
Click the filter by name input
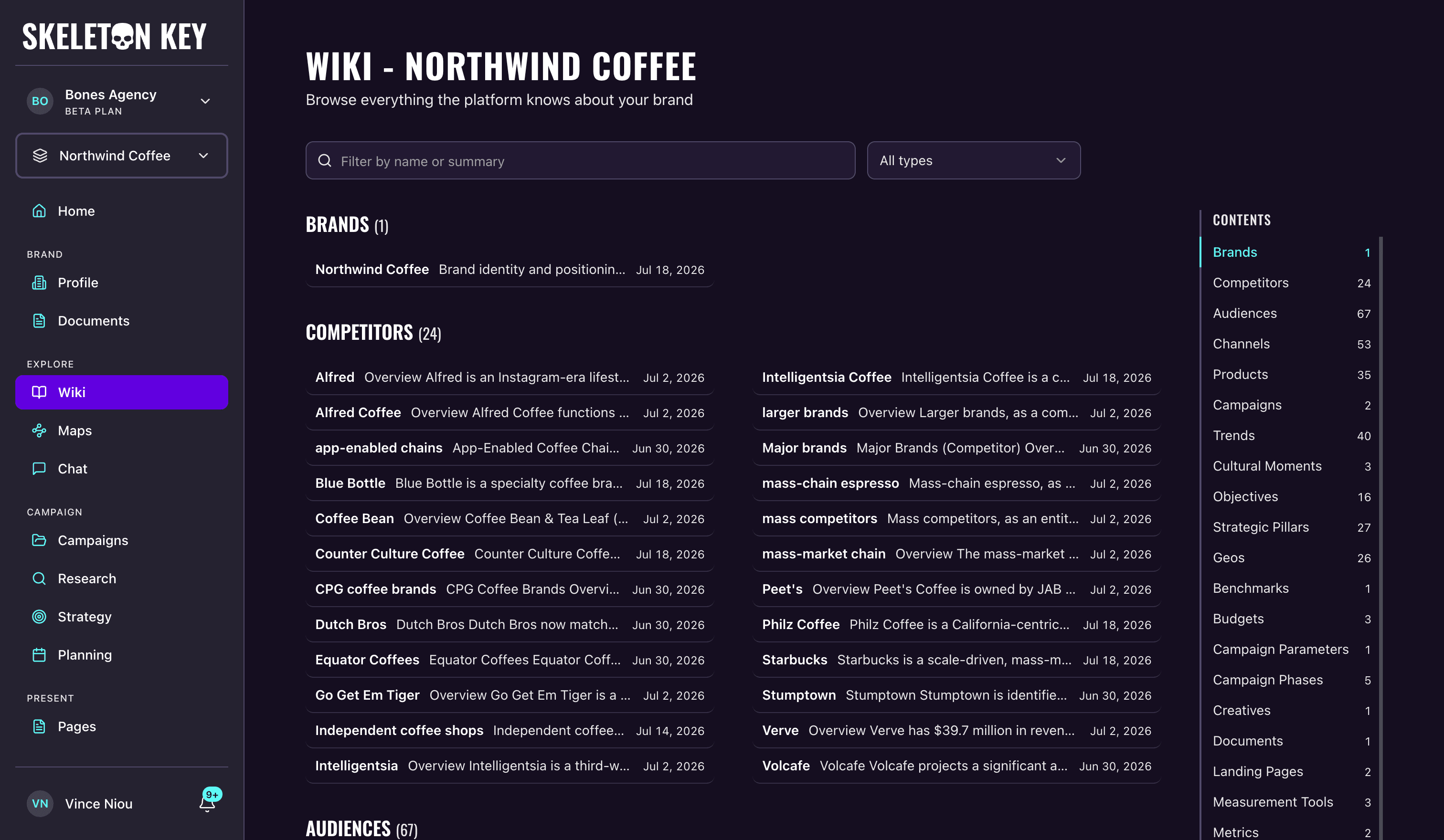tap(580, 160)
